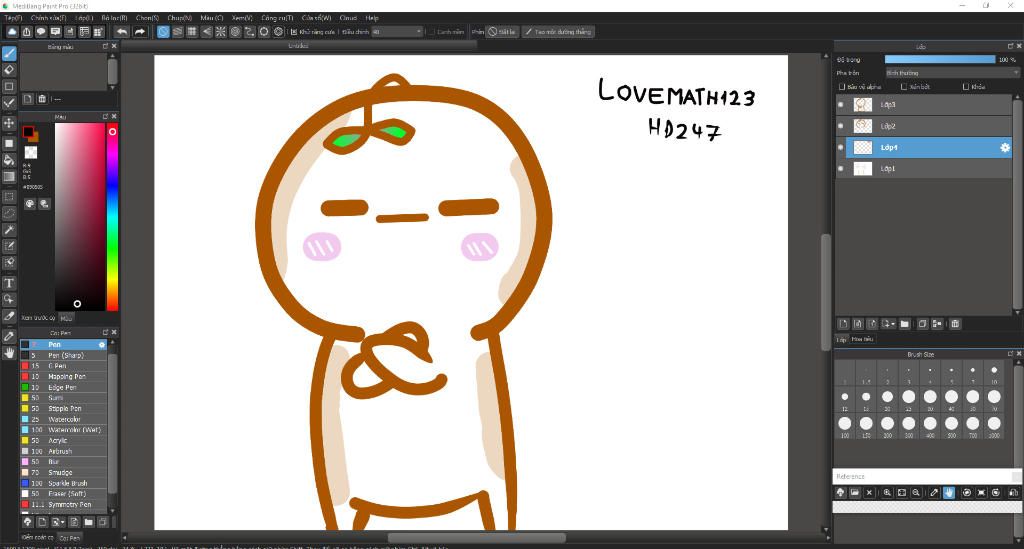Click the horizontal canvas scrollbar
The width and height of the screenshot is (1024, 549).
477,538
